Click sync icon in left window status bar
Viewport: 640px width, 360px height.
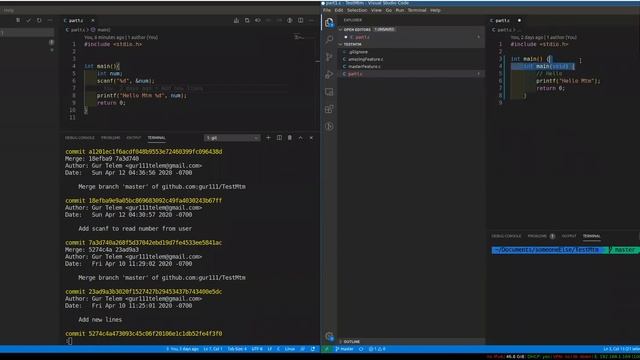pyautogui.click(x=313, y=349)
